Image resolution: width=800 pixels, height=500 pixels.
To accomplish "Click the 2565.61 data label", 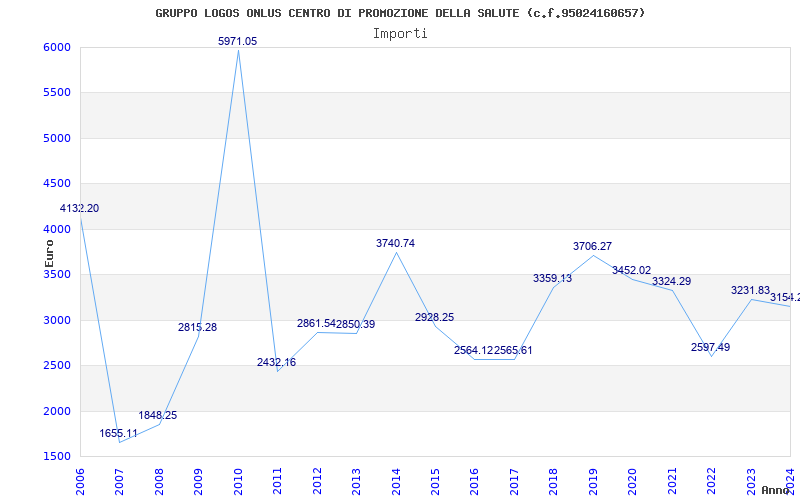I will click(x=513, y=351).
